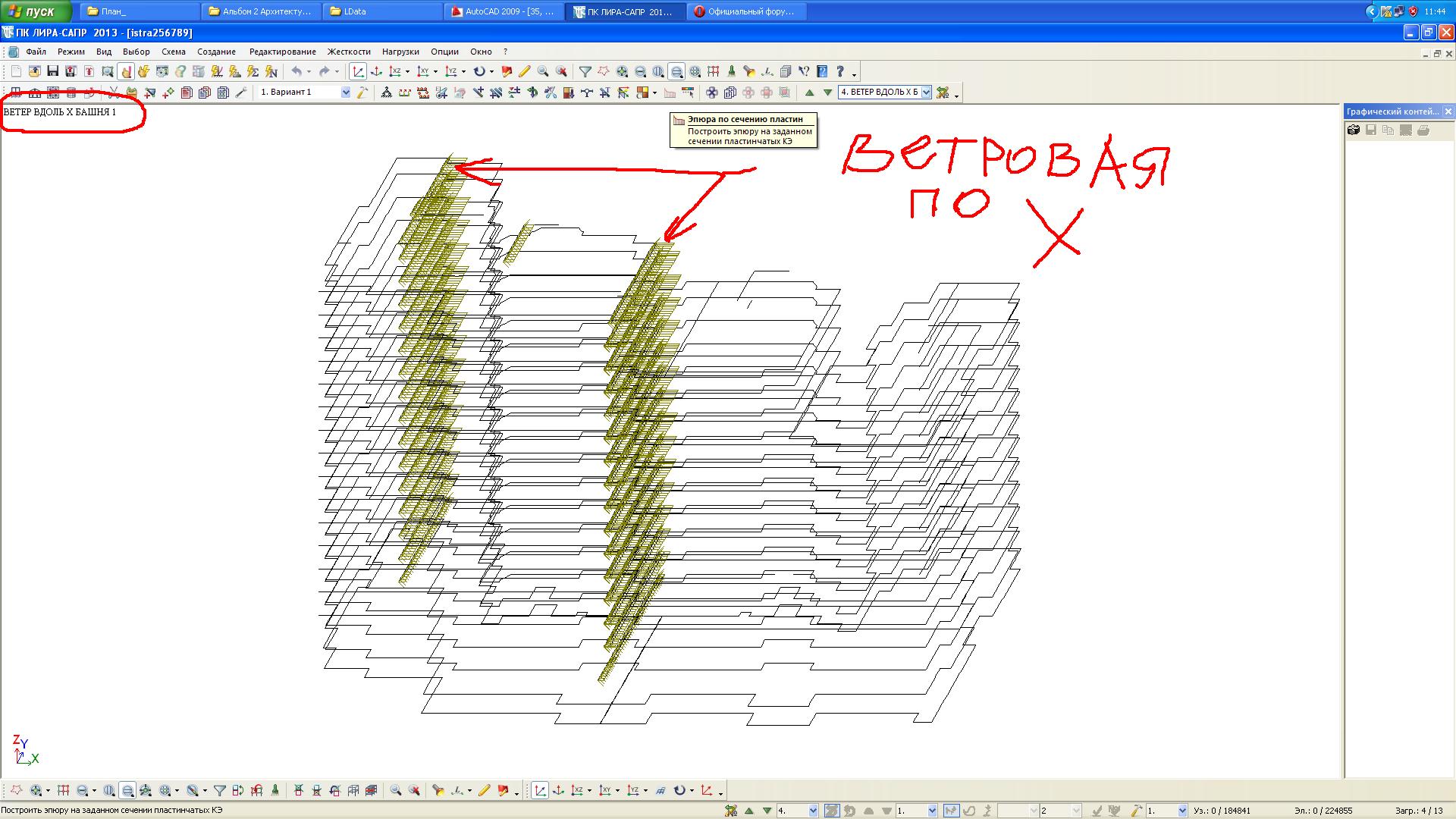This screenshot has width=1456, height=819.
Task: Open the Нагрузки menu
Action: (x=400, y=52)
